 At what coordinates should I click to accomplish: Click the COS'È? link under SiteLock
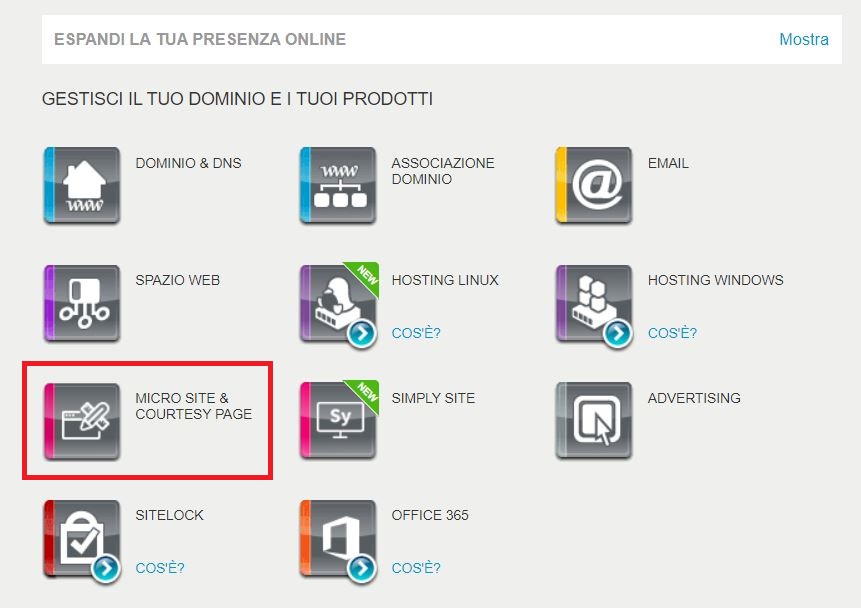[x=160, y=568]
